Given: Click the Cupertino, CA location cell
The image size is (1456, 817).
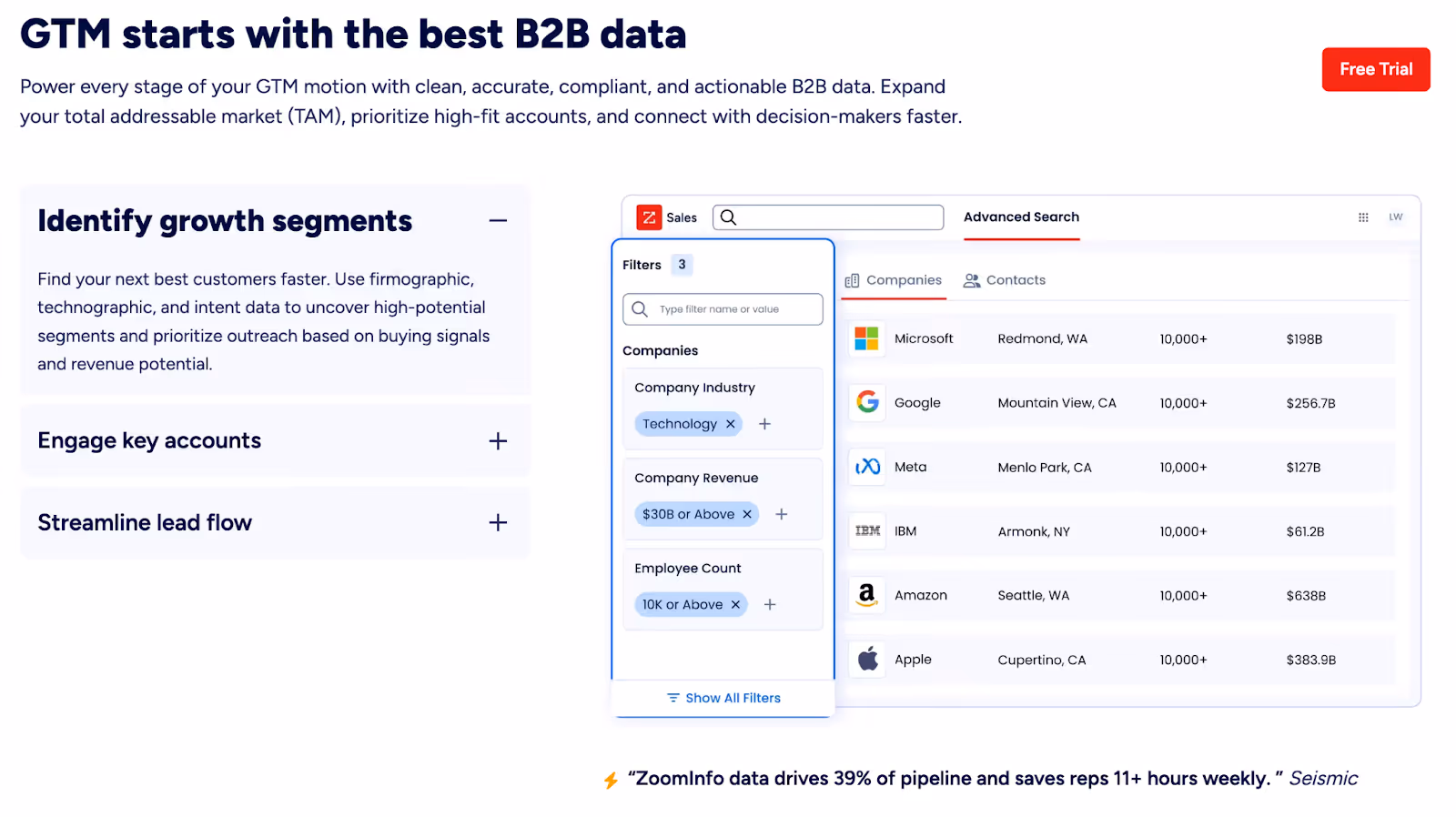Looking at the screenshot, I should click(x=1042, y=660).
